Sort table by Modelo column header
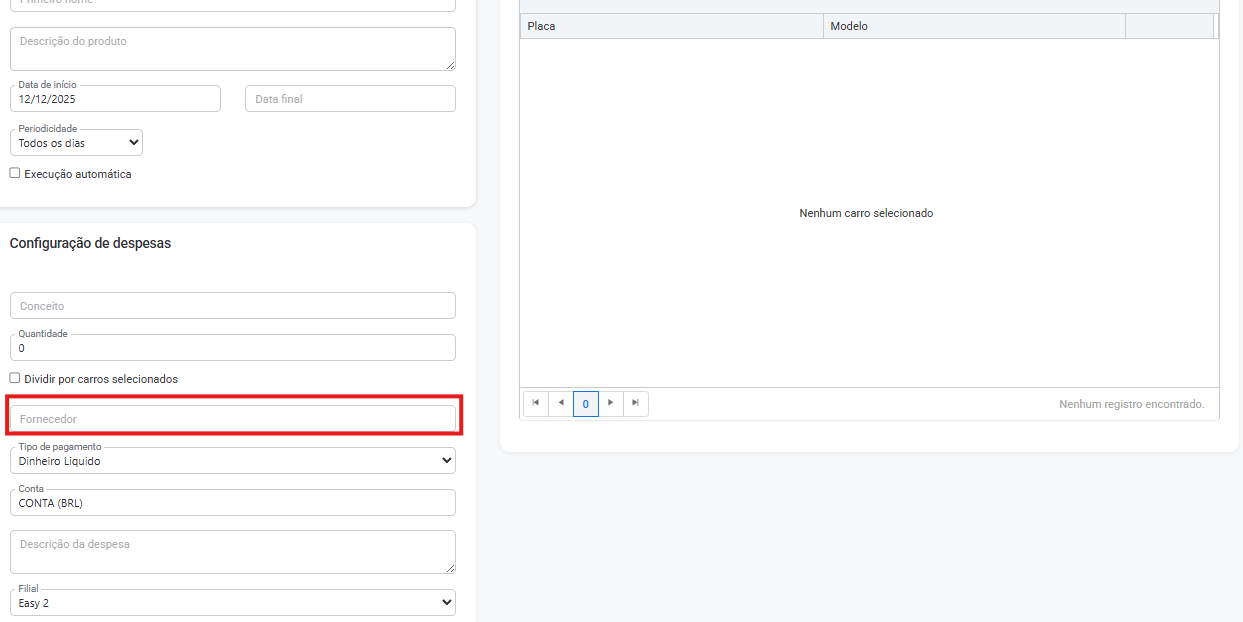The image size is (1243, 622). pyautogui.click(x=974, y=26)
